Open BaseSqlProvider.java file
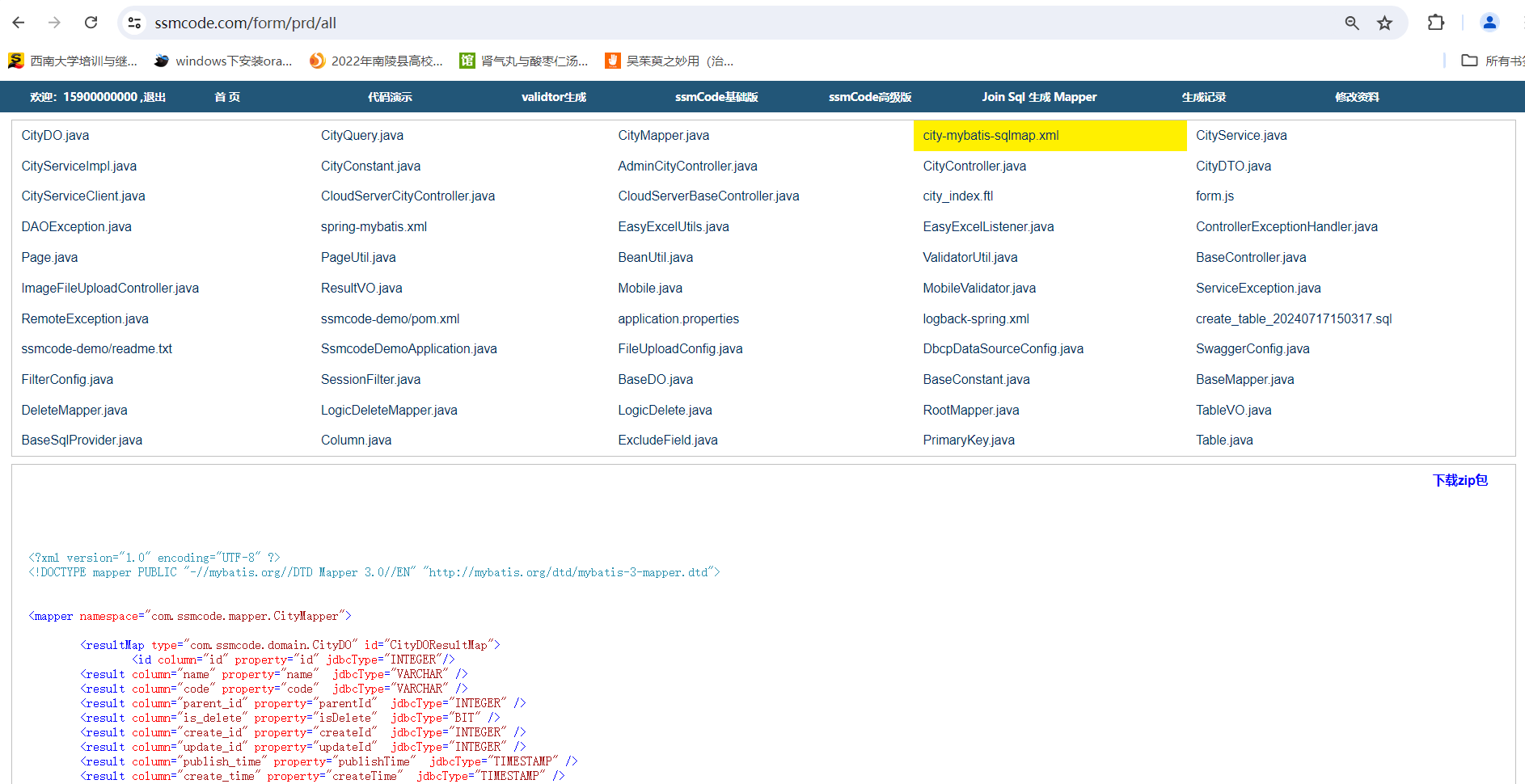 pyautogui.click(x=82, y=440)
